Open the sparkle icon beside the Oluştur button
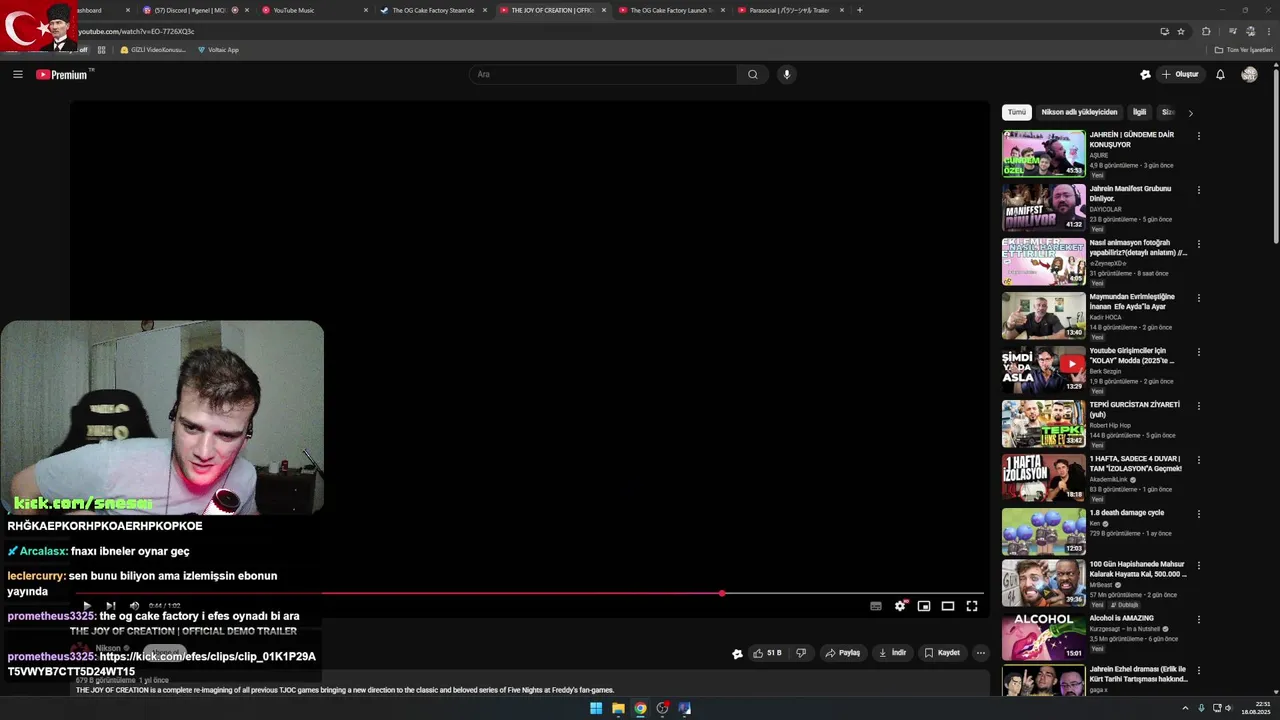This screenshot has height=720, width=1280. click(1145, 74)
